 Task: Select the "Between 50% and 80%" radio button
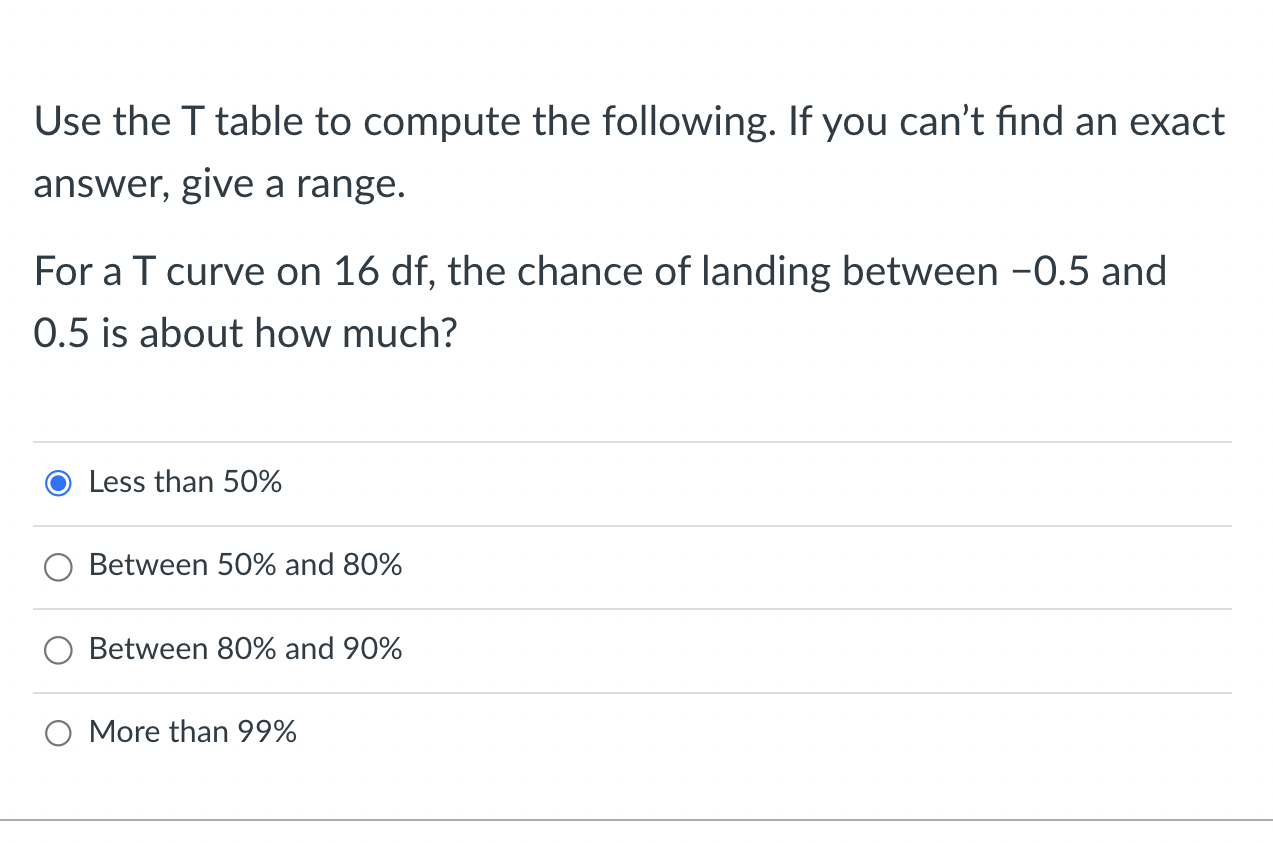pos(58,566)
